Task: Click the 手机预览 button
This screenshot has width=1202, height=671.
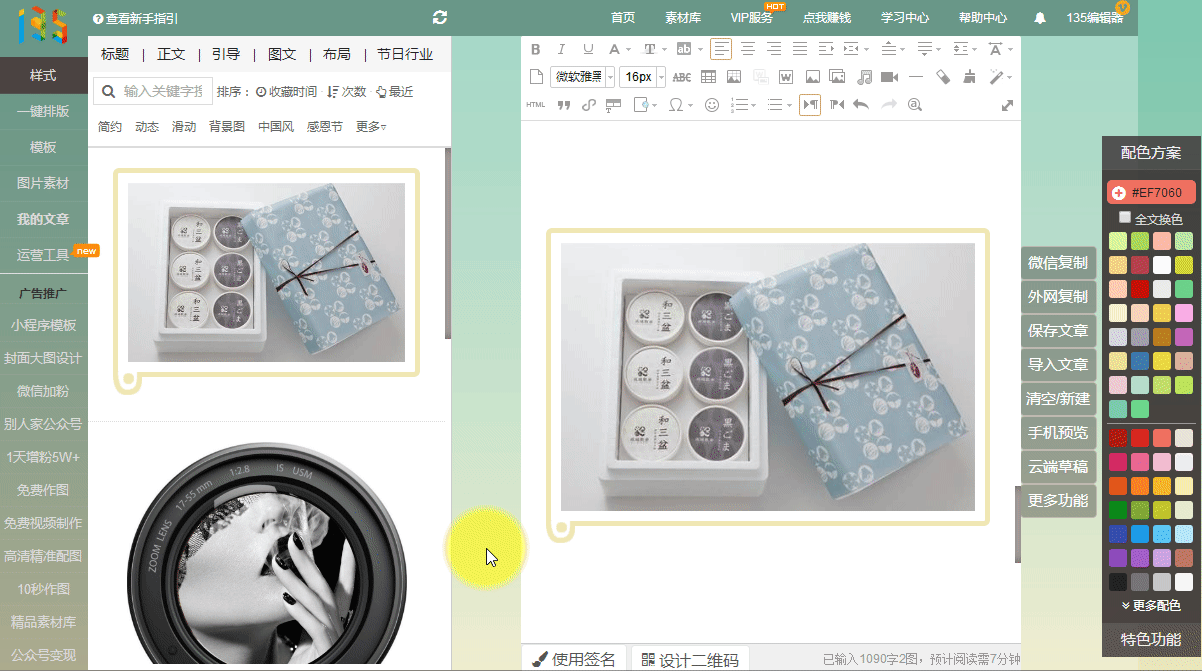Action: point(1057,433)
